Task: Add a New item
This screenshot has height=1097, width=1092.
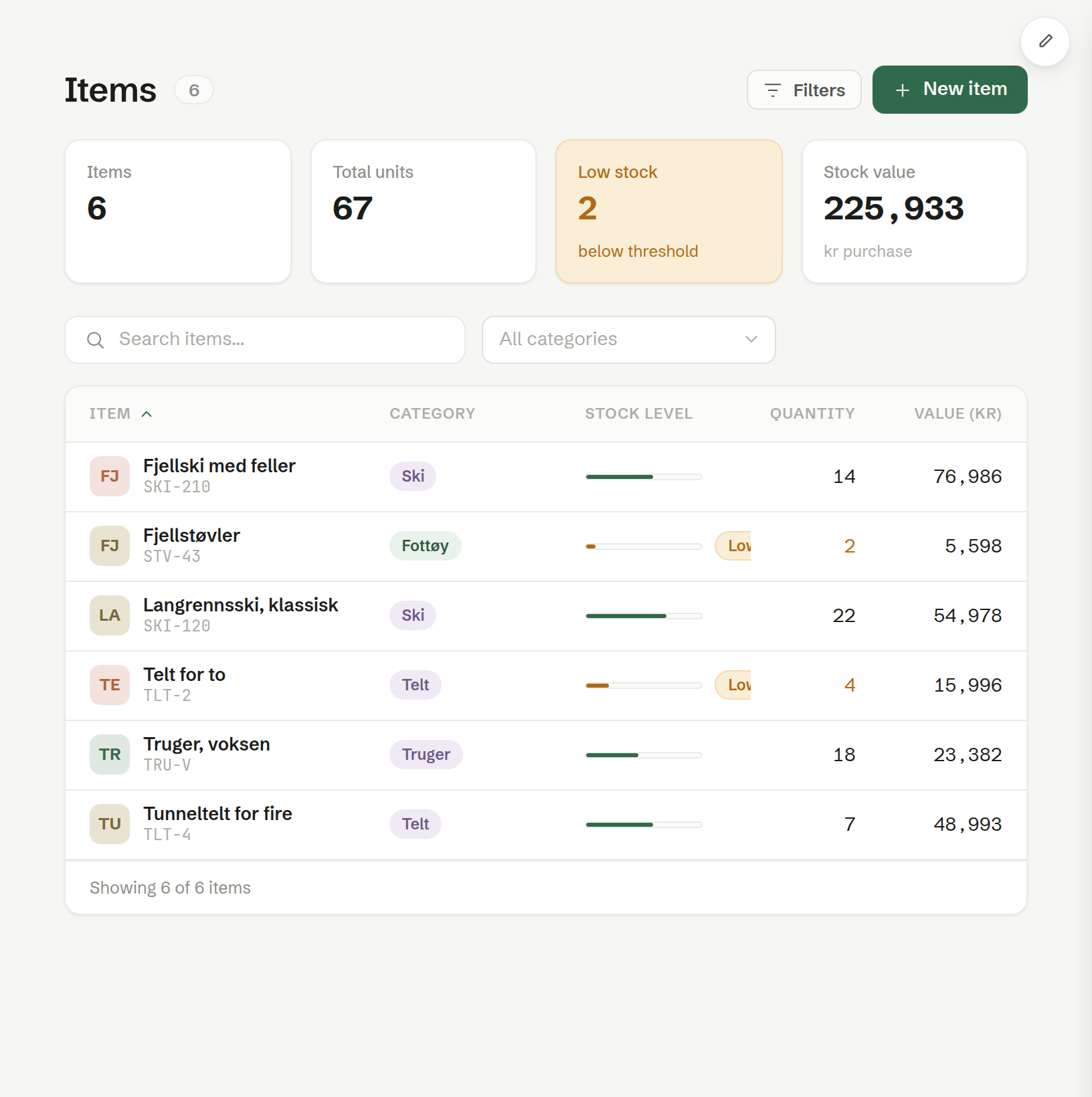Action: [x=949, y=90]
